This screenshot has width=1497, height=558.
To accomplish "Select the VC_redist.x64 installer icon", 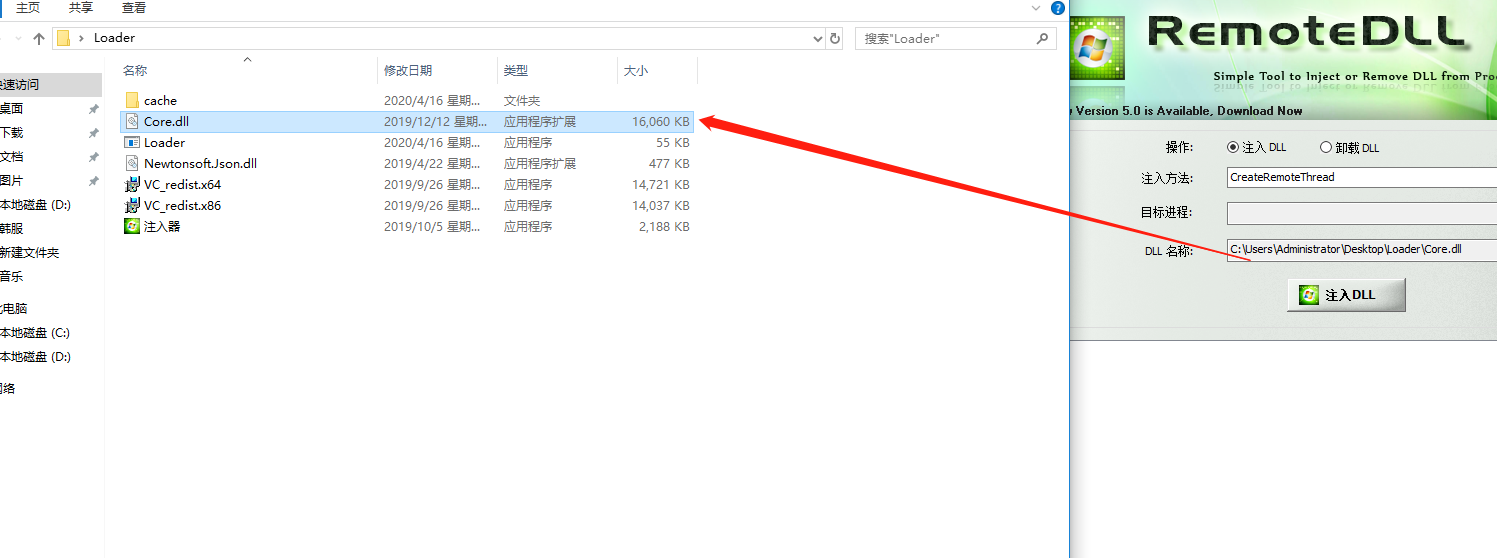I will click(x=132, y=184).
